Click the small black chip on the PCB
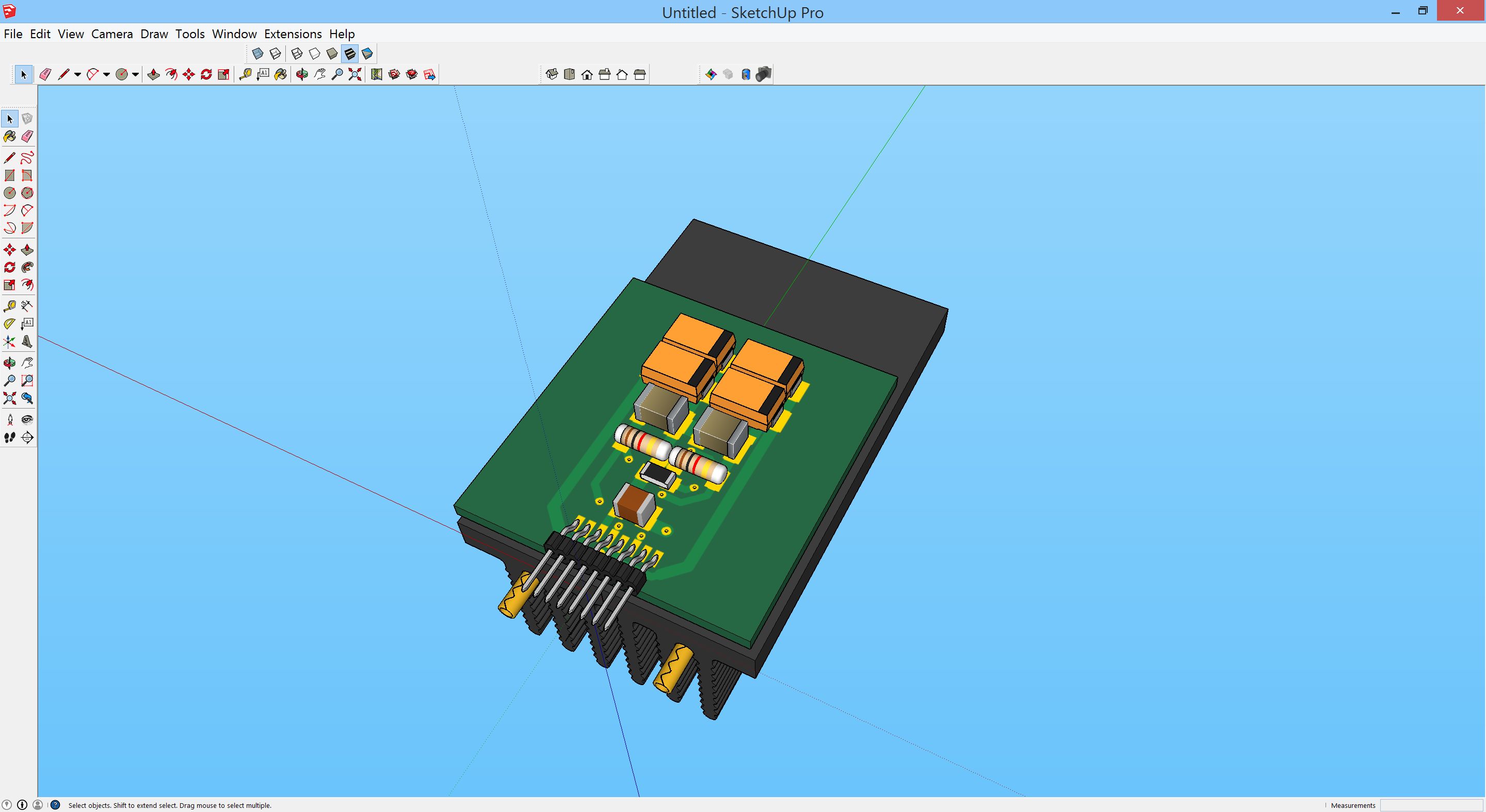This screenshot has width=1486, height=812. (x=658, y=474)
